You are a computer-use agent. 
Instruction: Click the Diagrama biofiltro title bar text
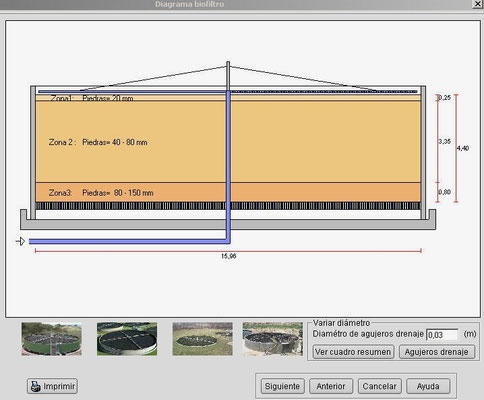tap(189, 4)
